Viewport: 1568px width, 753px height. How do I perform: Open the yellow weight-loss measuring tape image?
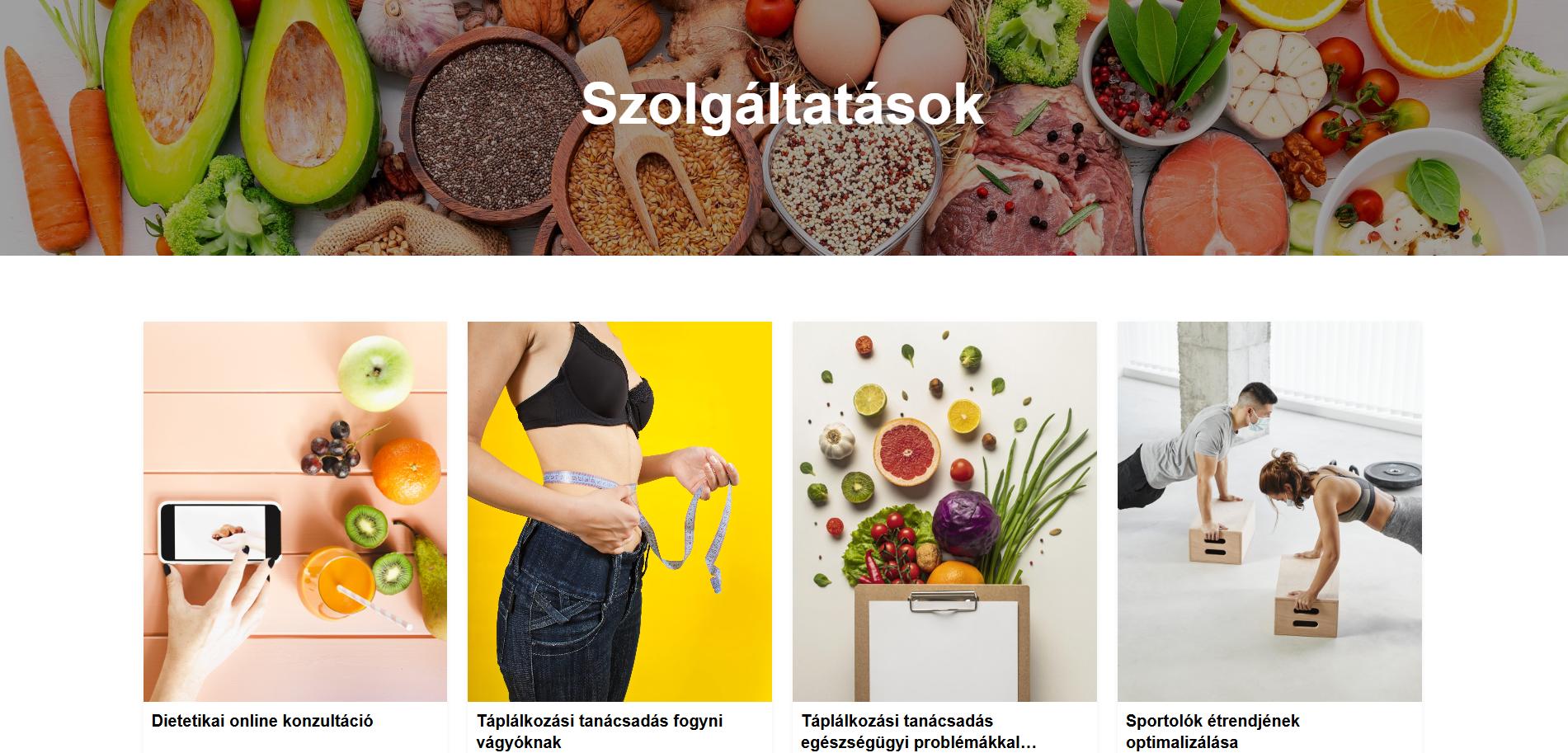click(619, 511)
